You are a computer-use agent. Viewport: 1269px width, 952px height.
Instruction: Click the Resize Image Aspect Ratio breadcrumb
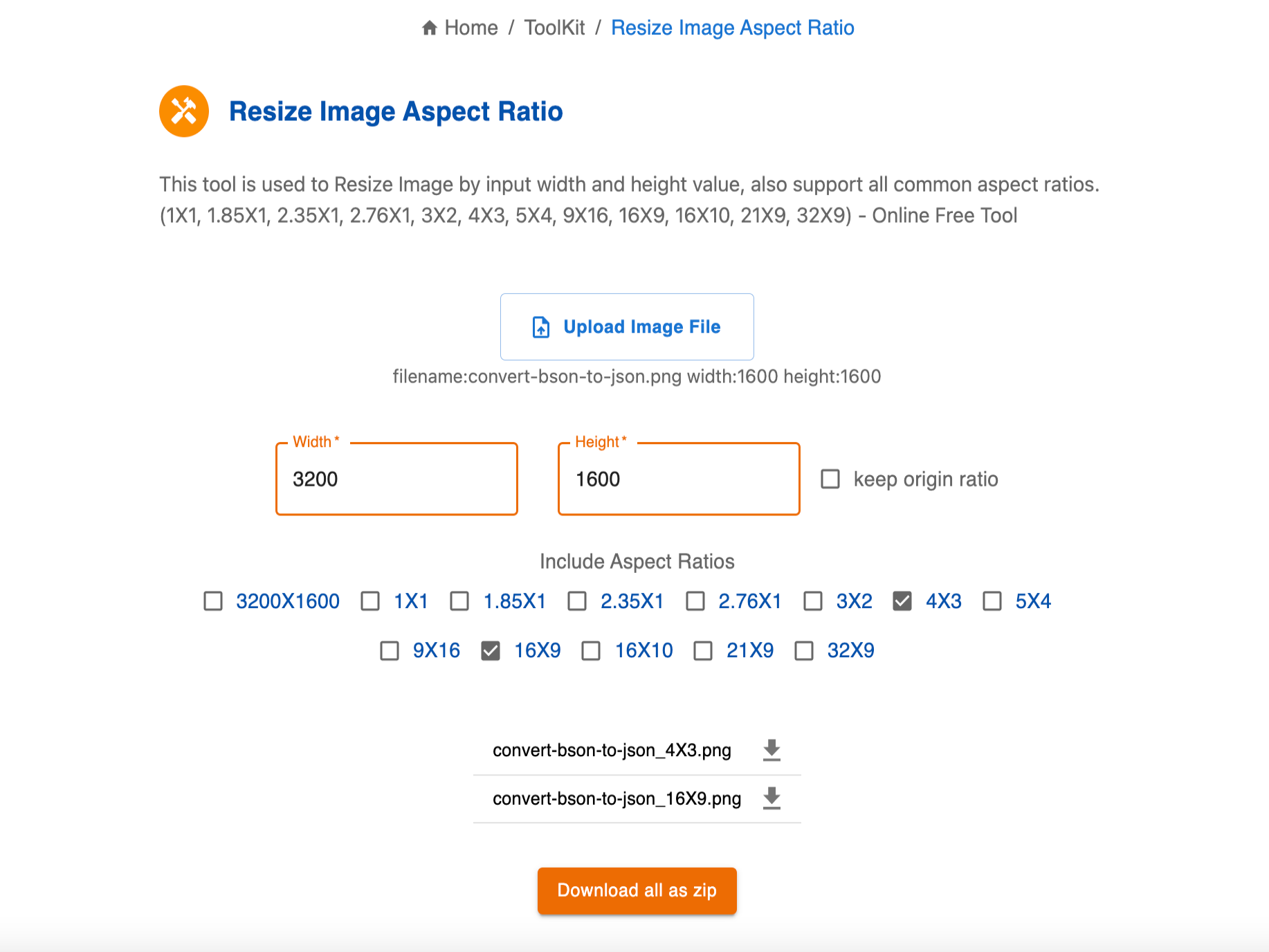click(x=732, y=28)
